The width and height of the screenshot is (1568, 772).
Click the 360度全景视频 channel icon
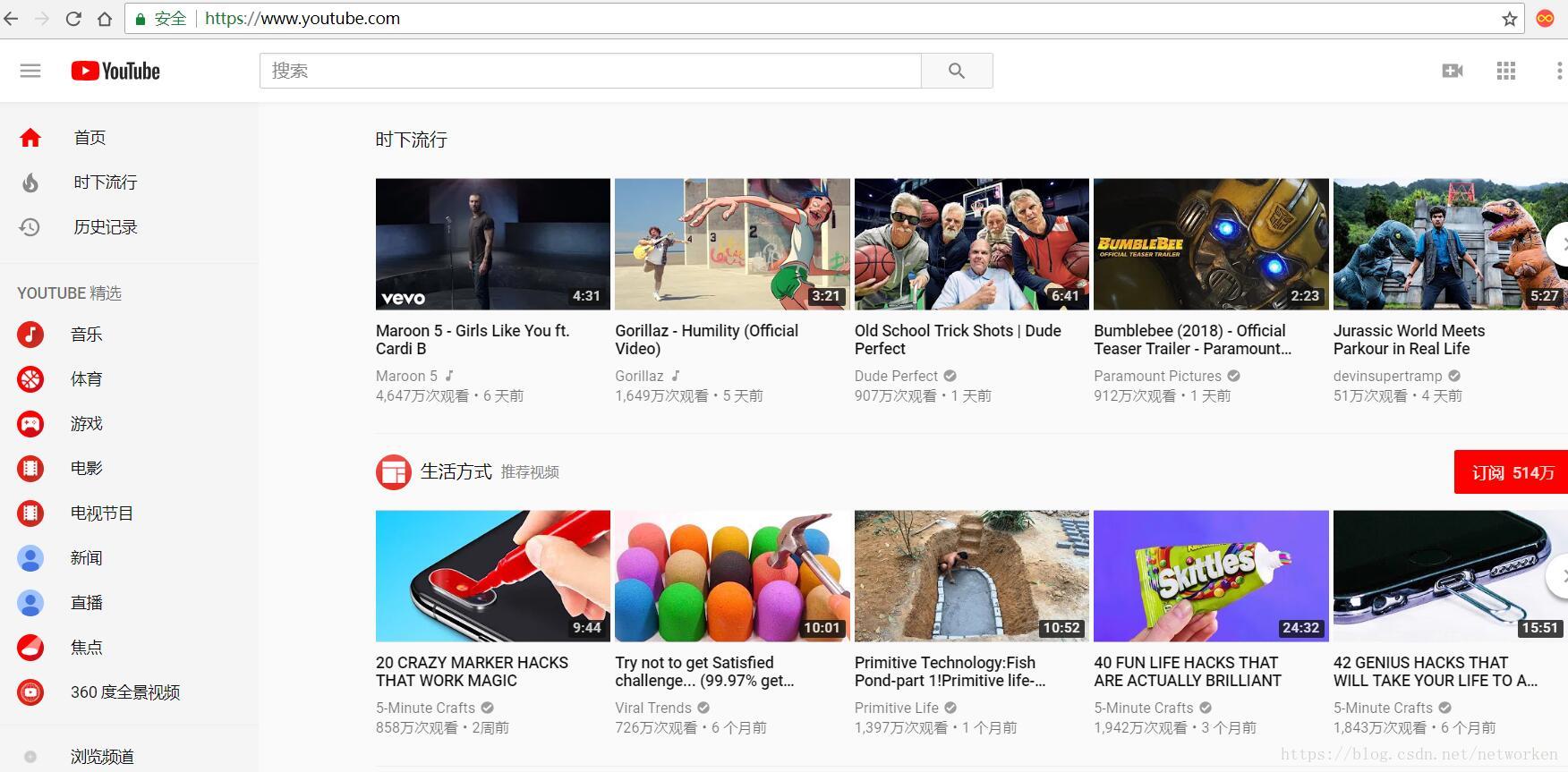30,692
